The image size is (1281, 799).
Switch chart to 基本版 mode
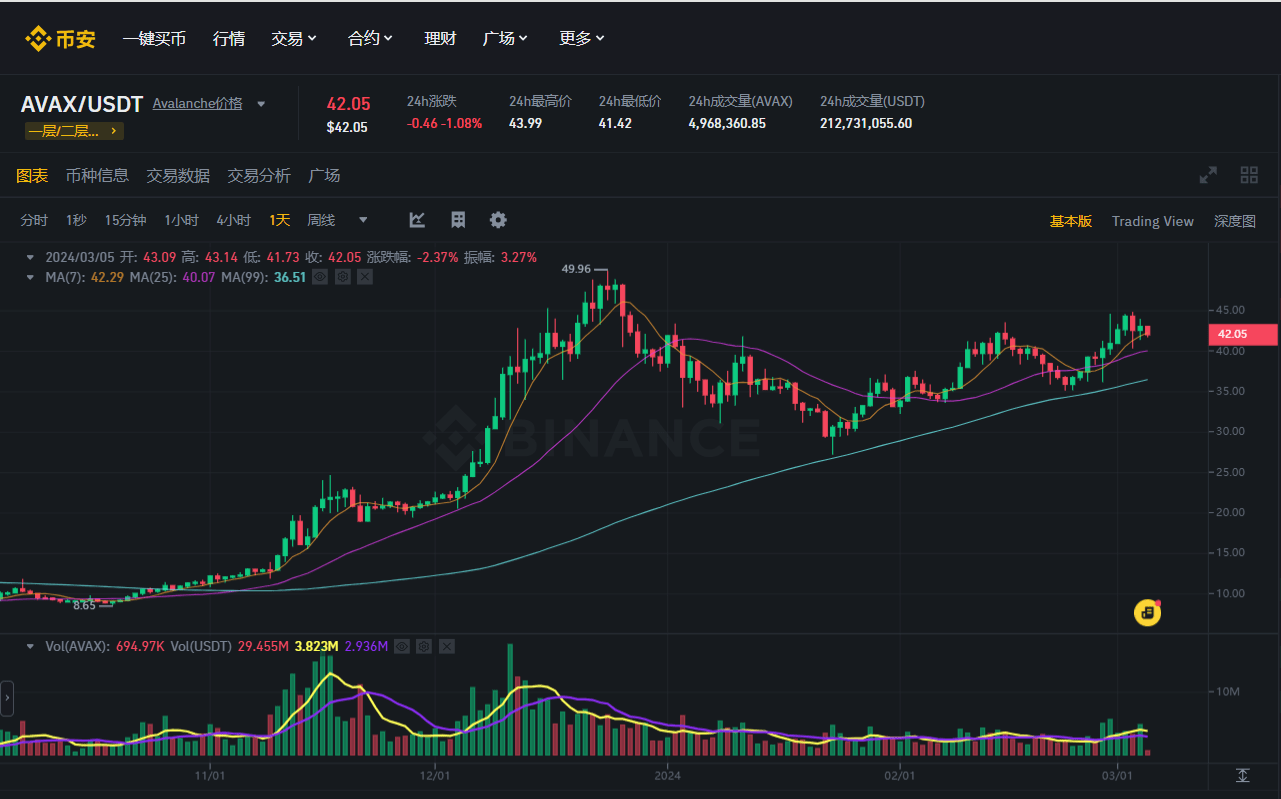click(x=1070, y=221)
